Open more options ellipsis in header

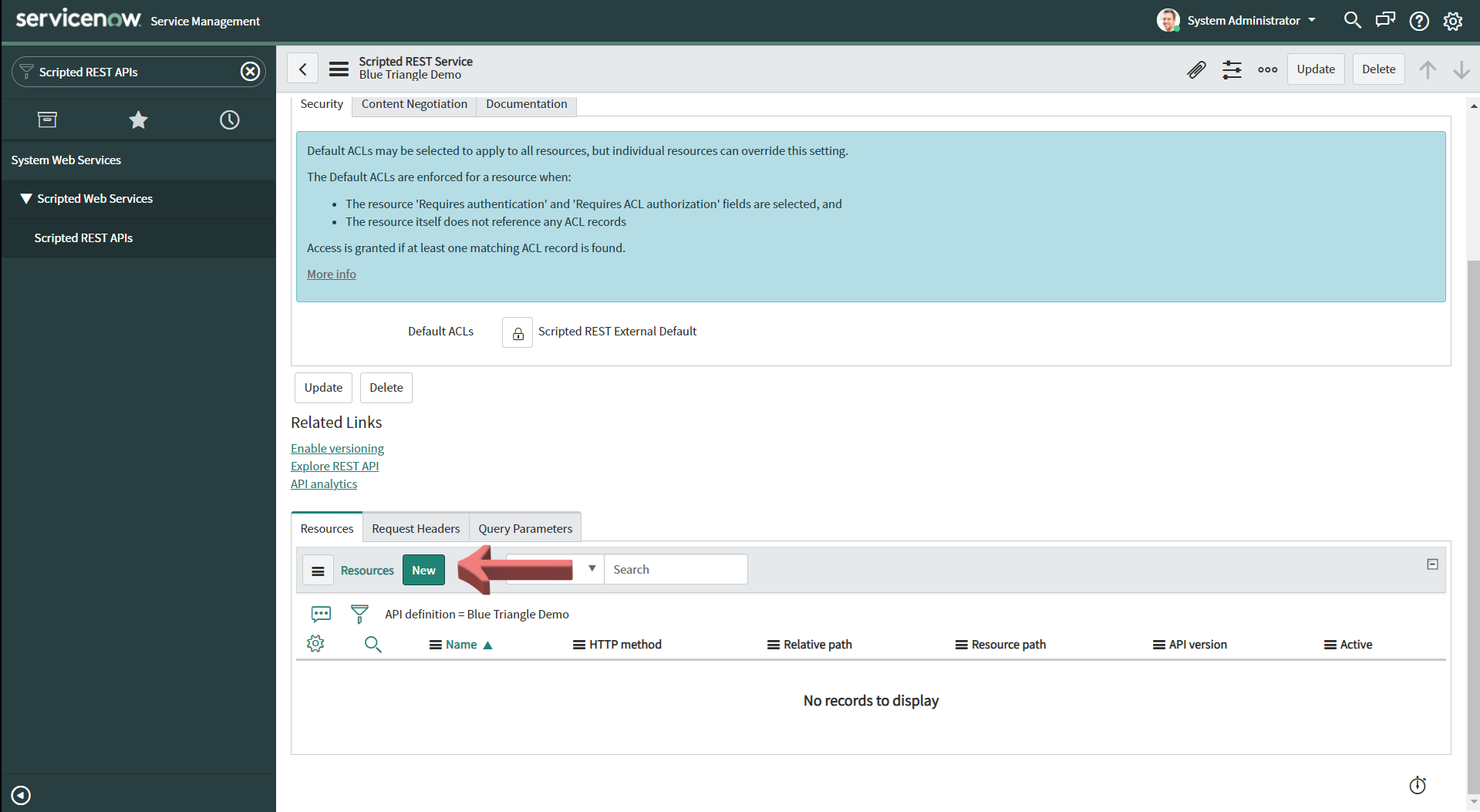[1267, 69]
